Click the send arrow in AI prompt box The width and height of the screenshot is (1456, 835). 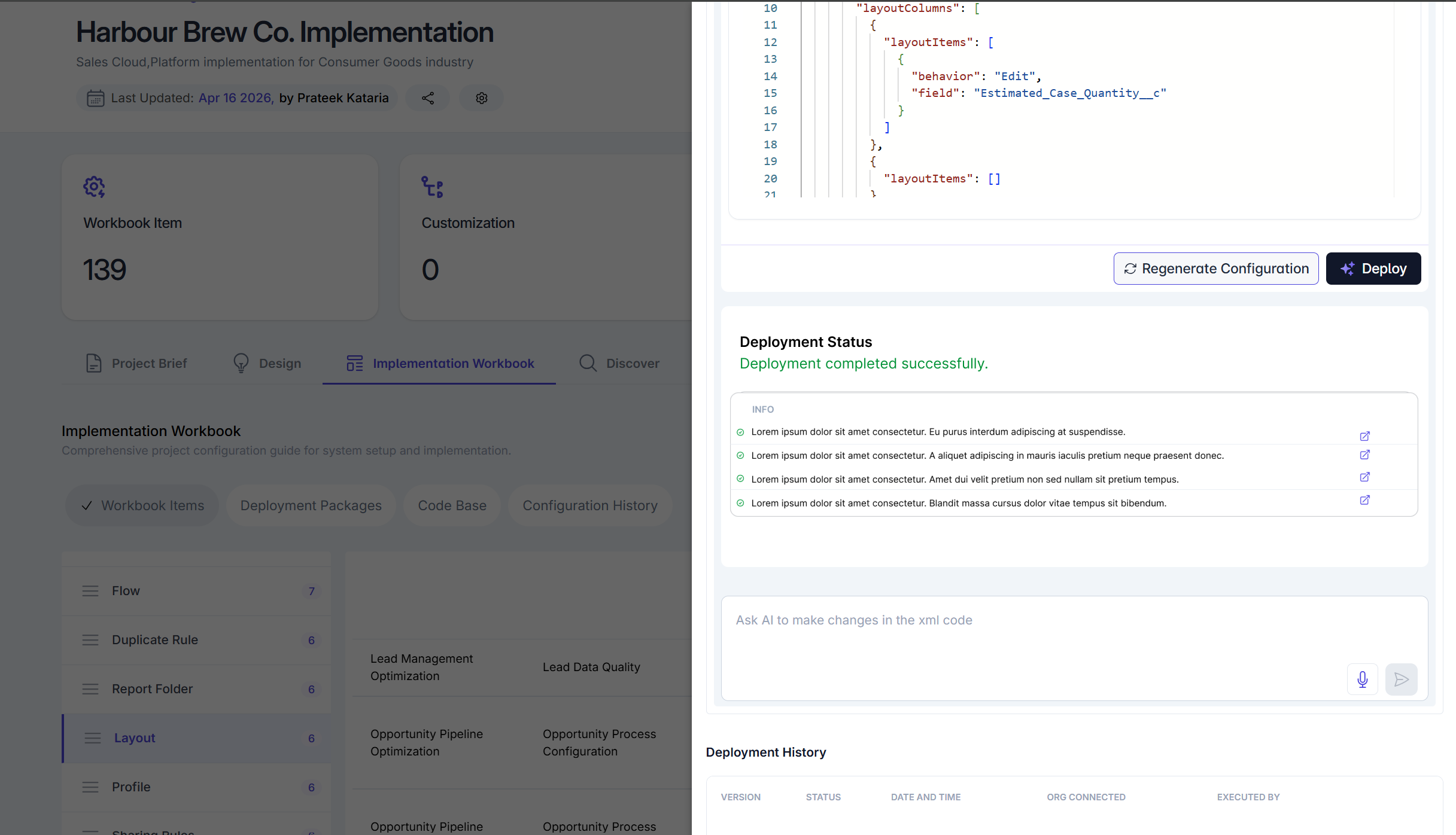coord(1401,679)
